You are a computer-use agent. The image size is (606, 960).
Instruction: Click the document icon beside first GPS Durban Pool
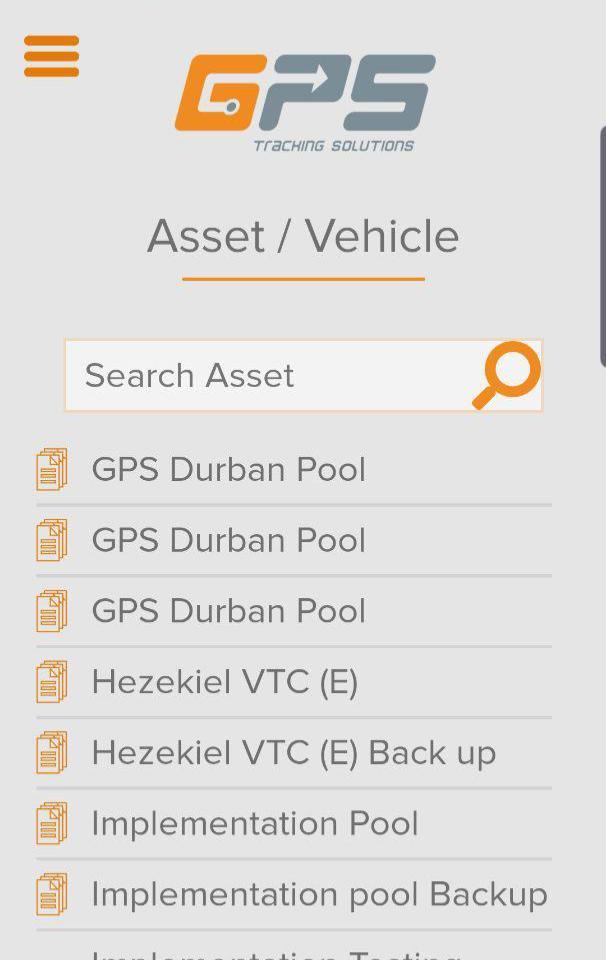click(x=52, y=468)
